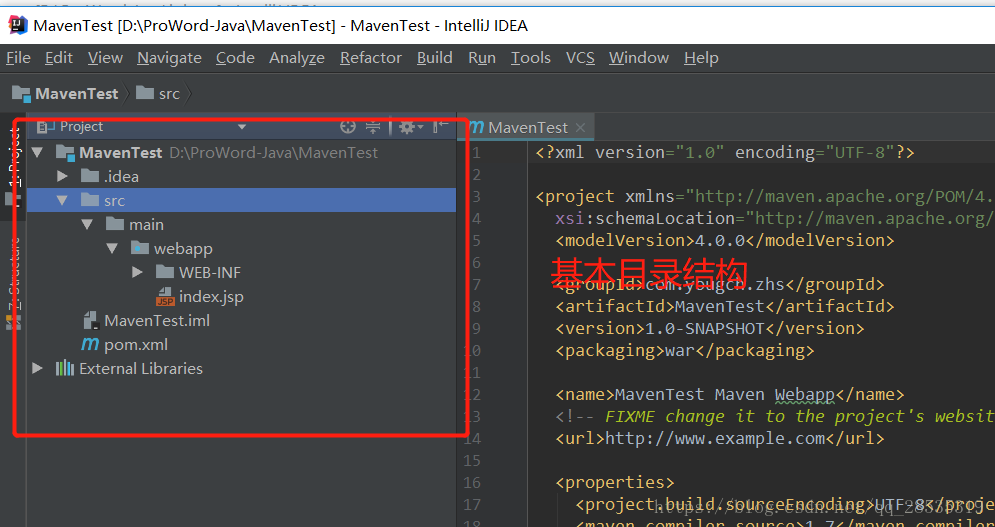Collapse the main folder arrow
Image resolution: width=995 pixels, height=527 pixels.
tap(87, 225)
